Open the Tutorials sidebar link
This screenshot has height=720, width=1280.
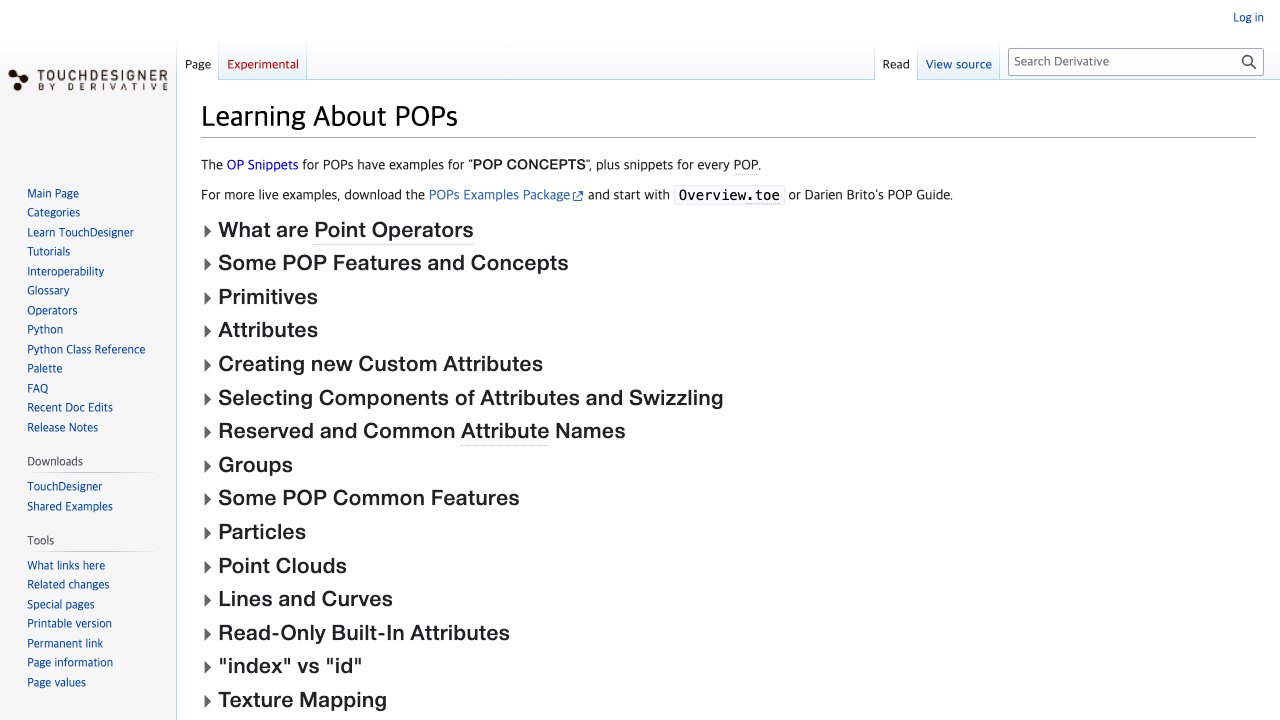click(49, 252)
